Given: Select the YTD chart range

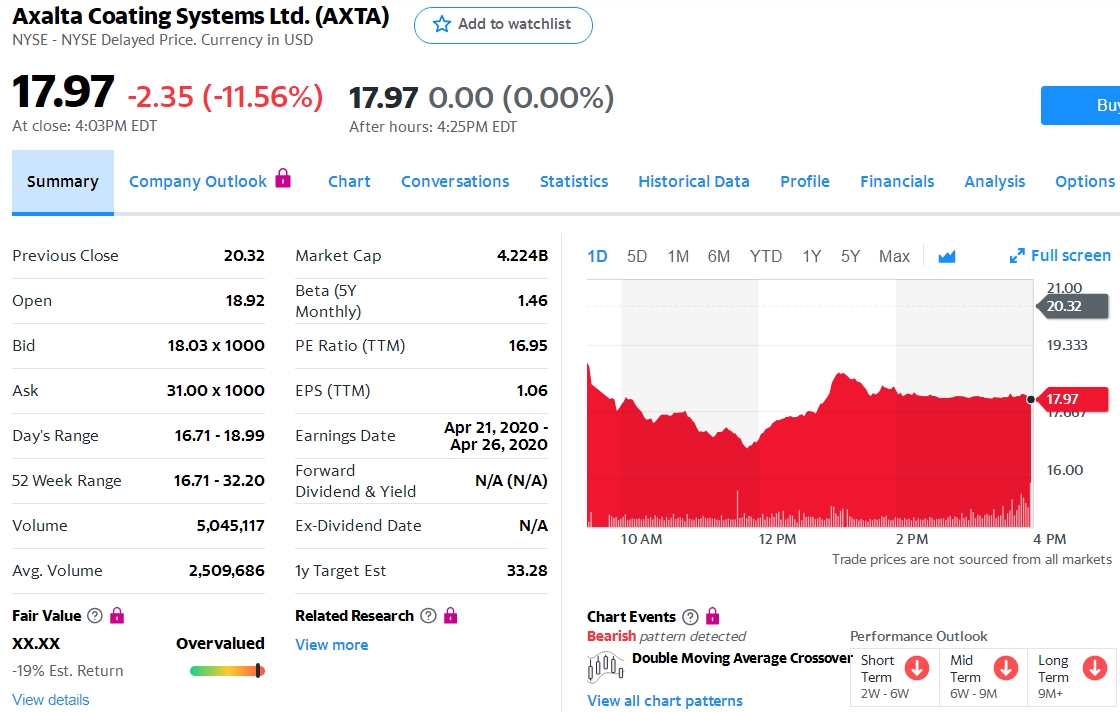Looking at the screenshot, I should [x=766, y=256].
